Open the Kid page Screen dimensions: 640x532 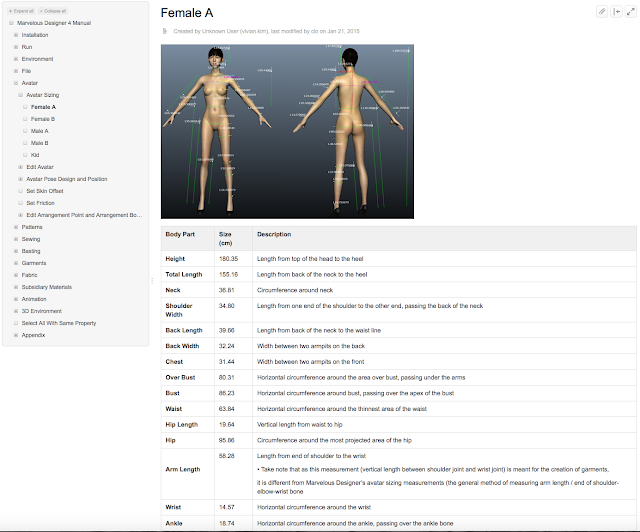pos(35,155)
